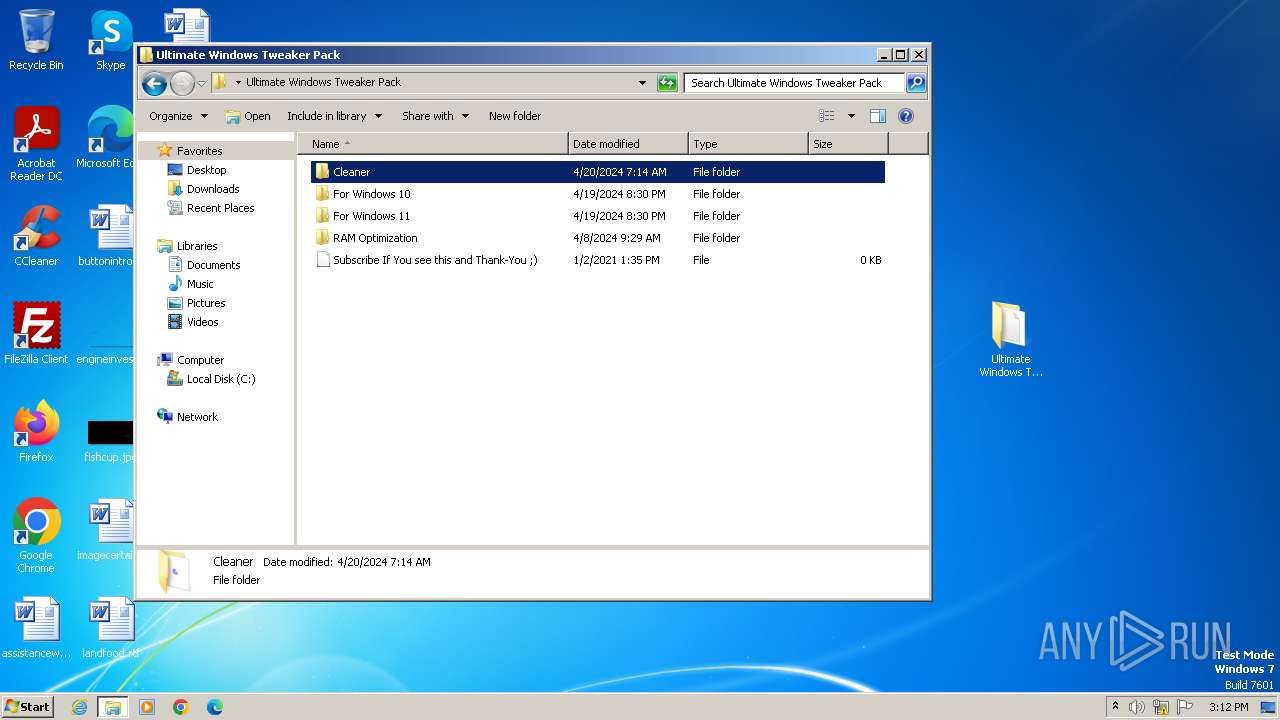Select the fishcup.jpg desktop file

pyautogui.click(x=110, y=440)
